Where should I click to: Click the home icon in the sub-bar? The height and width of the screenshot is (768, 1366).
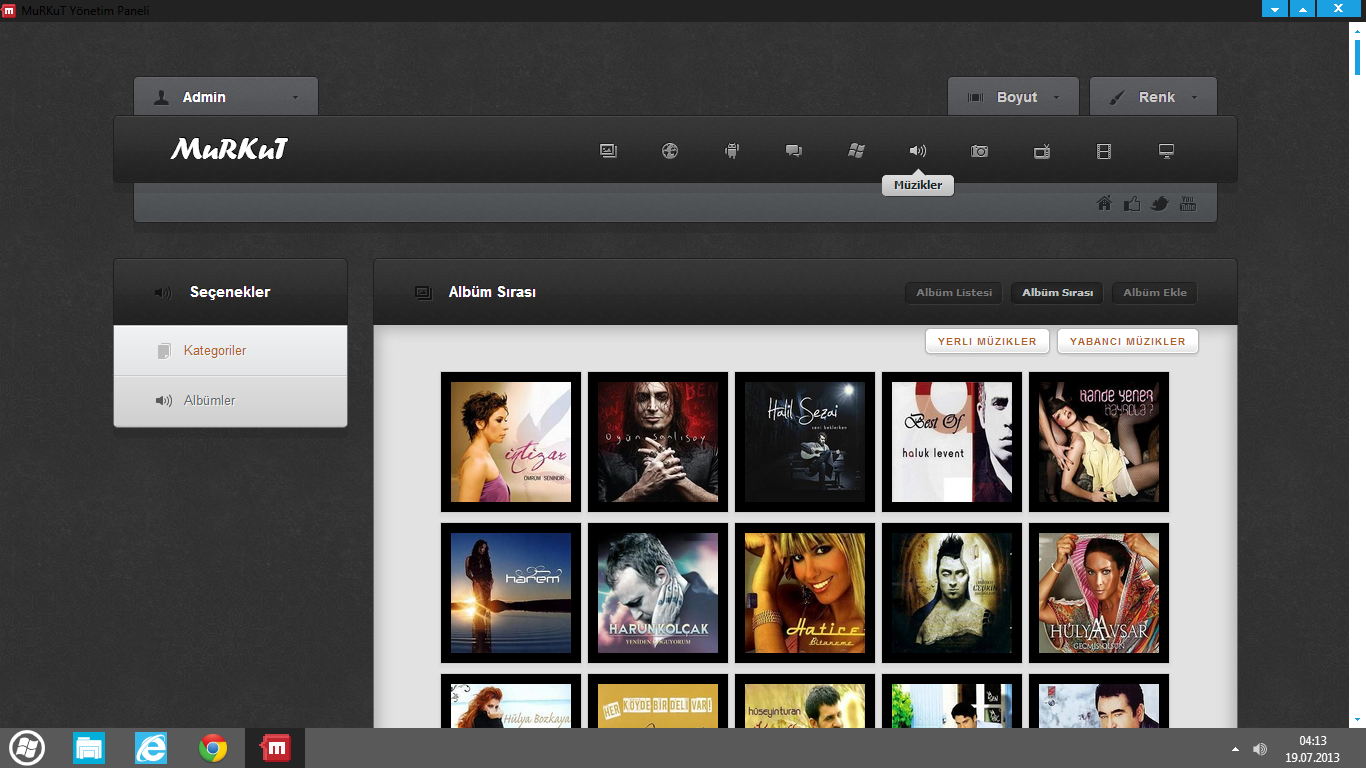(1104, 204)
